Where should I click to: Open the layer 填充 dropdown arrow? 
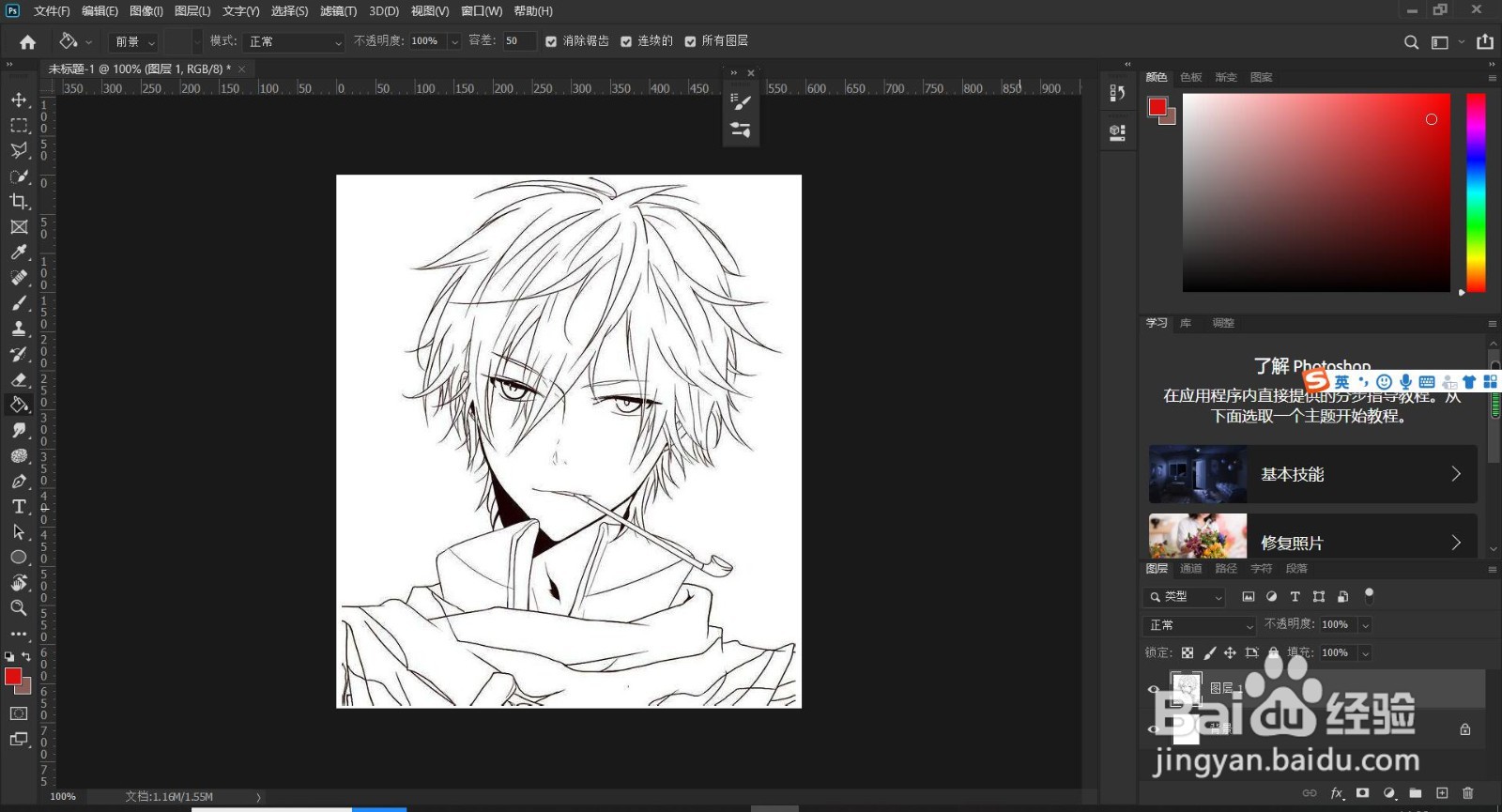(1365, 653)
